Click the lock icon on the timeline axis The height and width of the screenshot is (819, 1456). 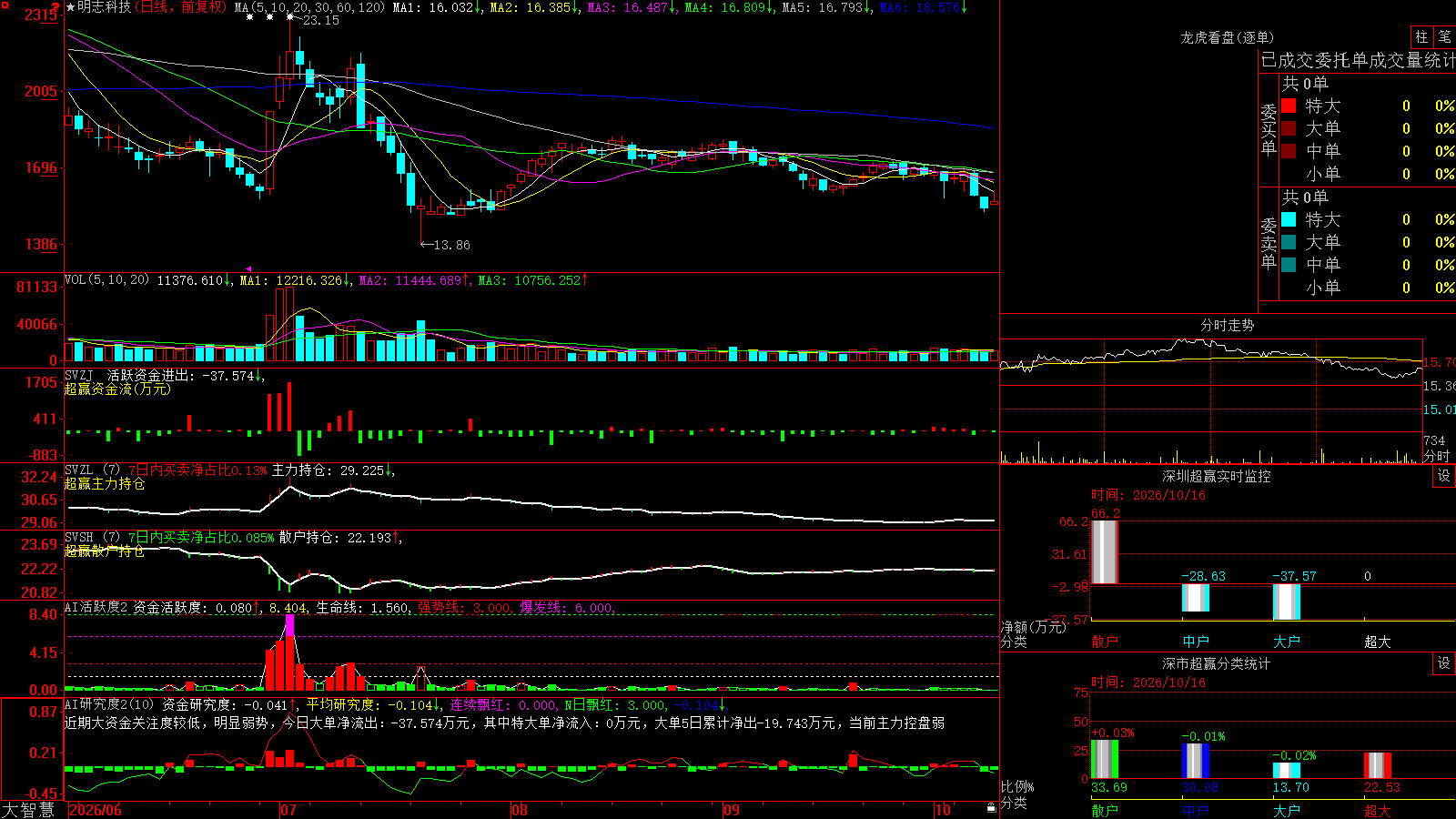click(992, 807)
